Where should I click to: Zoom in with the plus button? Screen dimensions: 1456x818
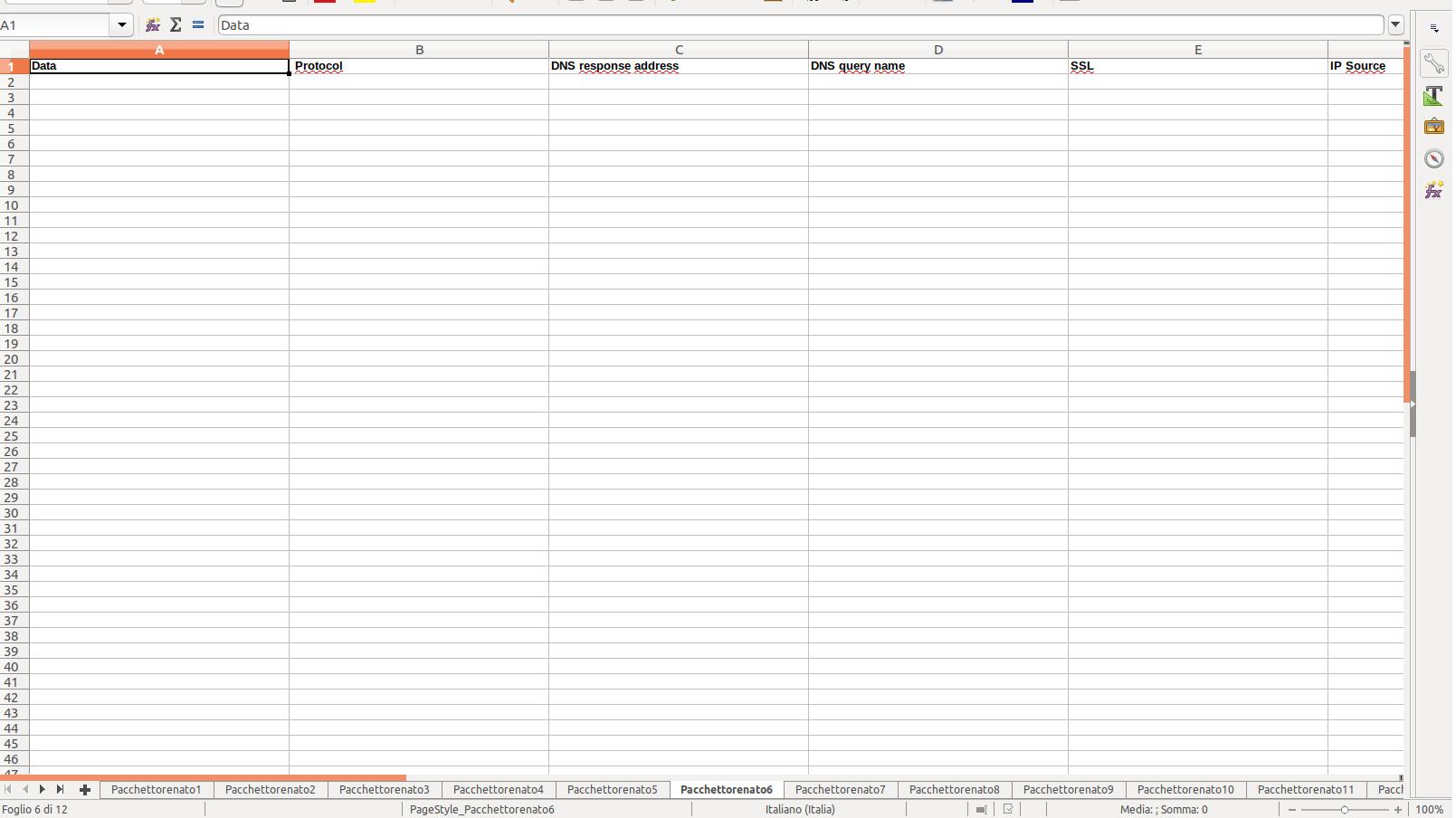click(x=1398, y=810)
